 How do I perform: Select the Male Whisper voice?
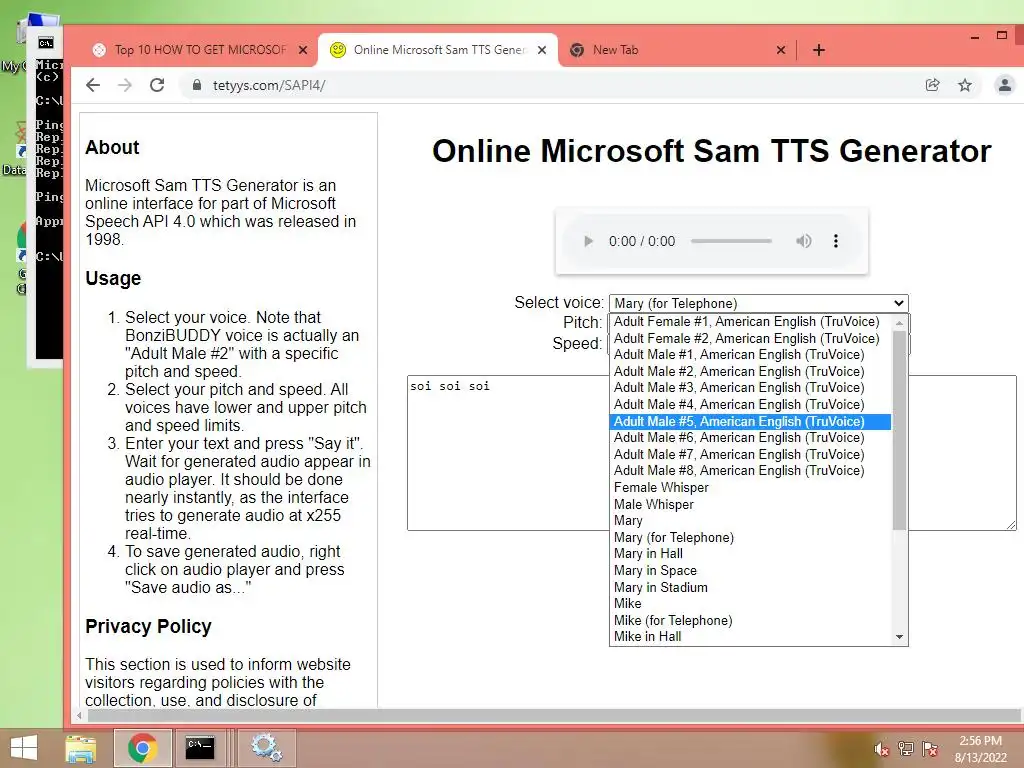click(750, 504)
